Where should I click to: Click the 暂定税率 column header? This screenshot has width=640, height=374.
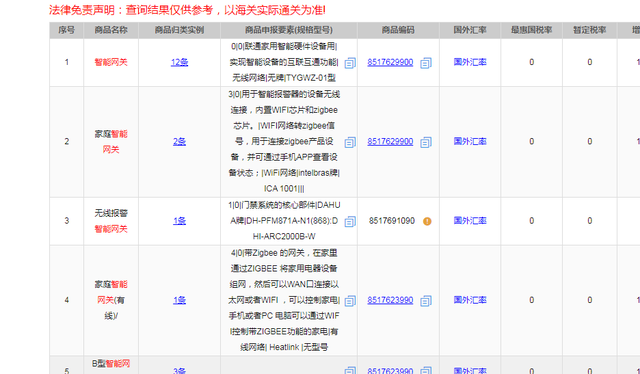pyautogui.click(x=589, y=30)
